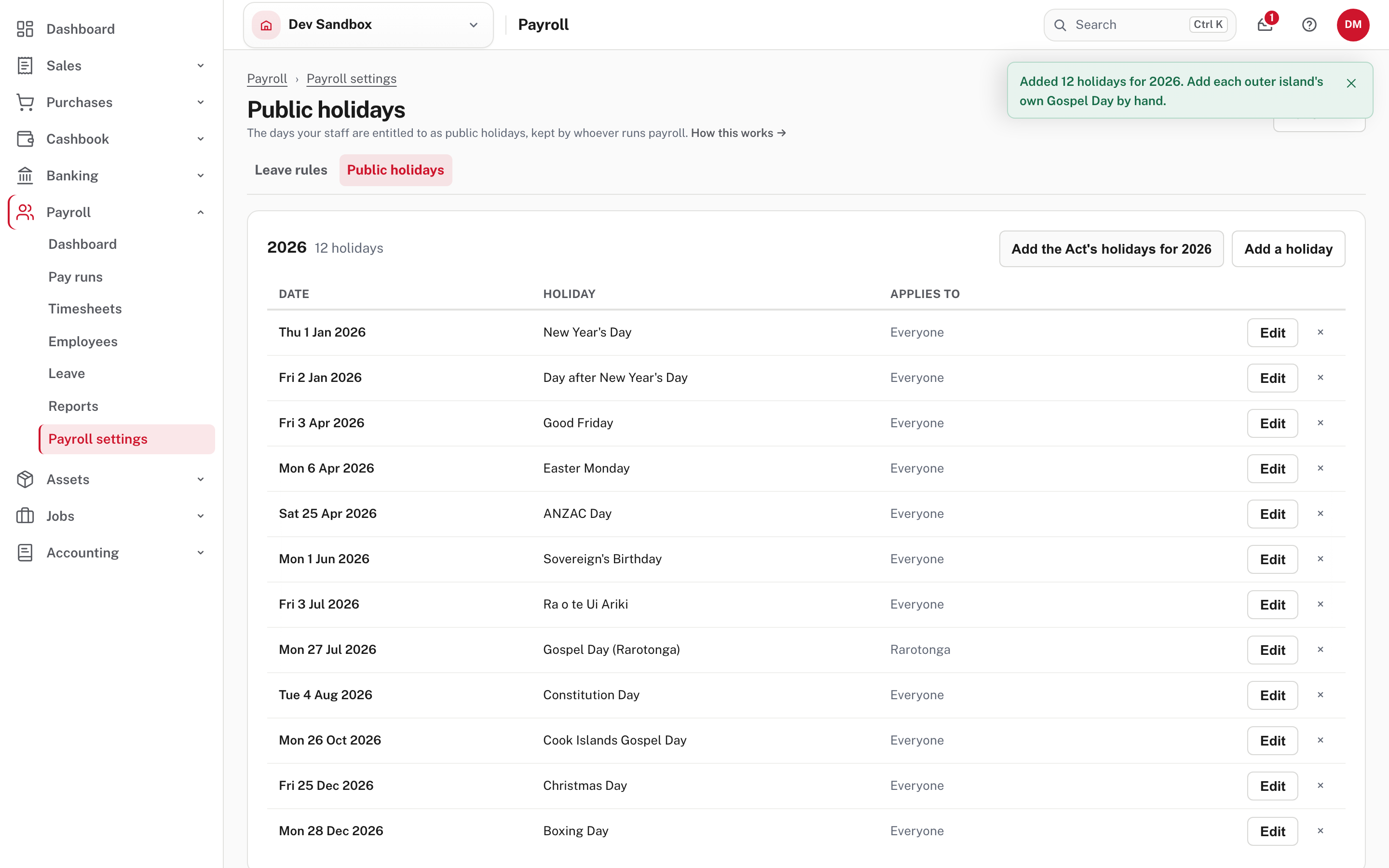Click the Add a holiday button
Screen dimensions: 1389x868
[1289, 249]
